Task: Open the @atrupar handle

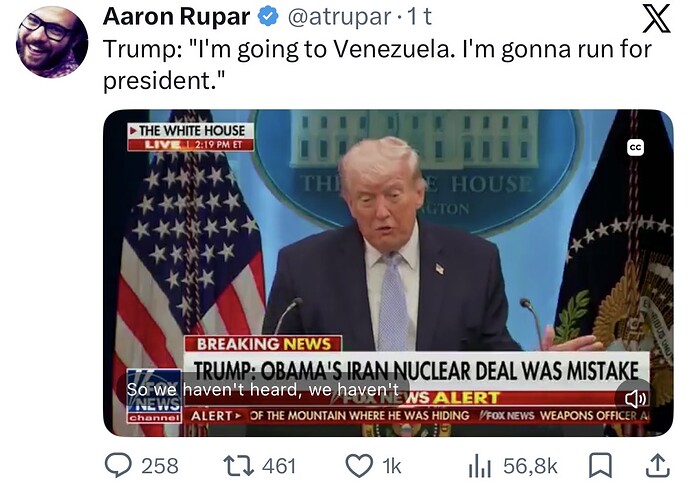Action: pos(339,18)
